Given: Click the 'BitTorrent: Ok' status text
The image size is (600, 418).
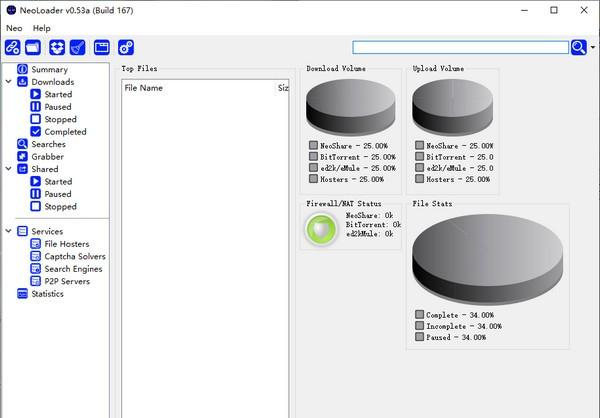Looking at the screenshot, I should point(373,225).
